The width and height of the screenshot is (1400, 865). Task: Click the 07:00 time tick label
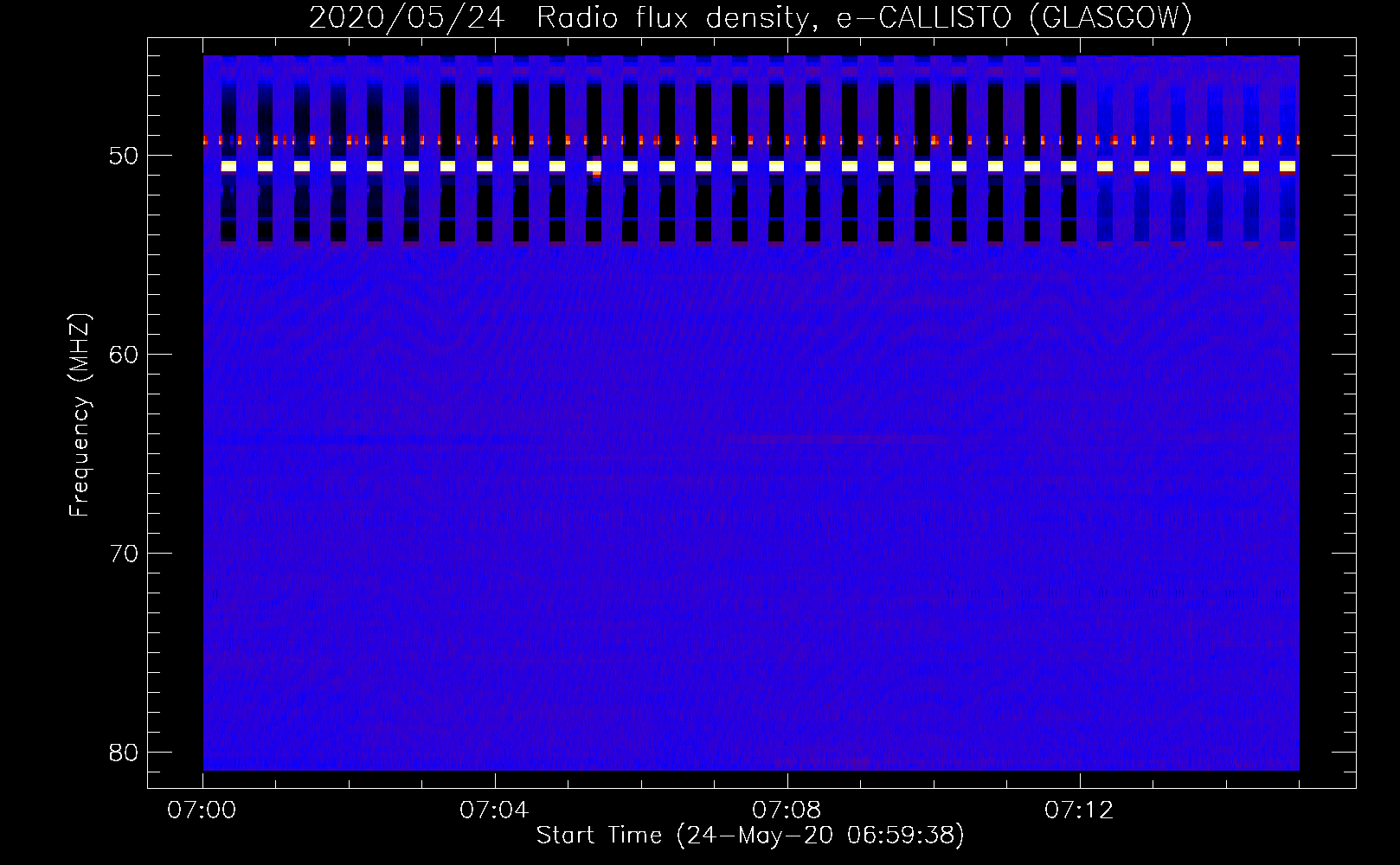pyautogui.click(x=202, y=811)
